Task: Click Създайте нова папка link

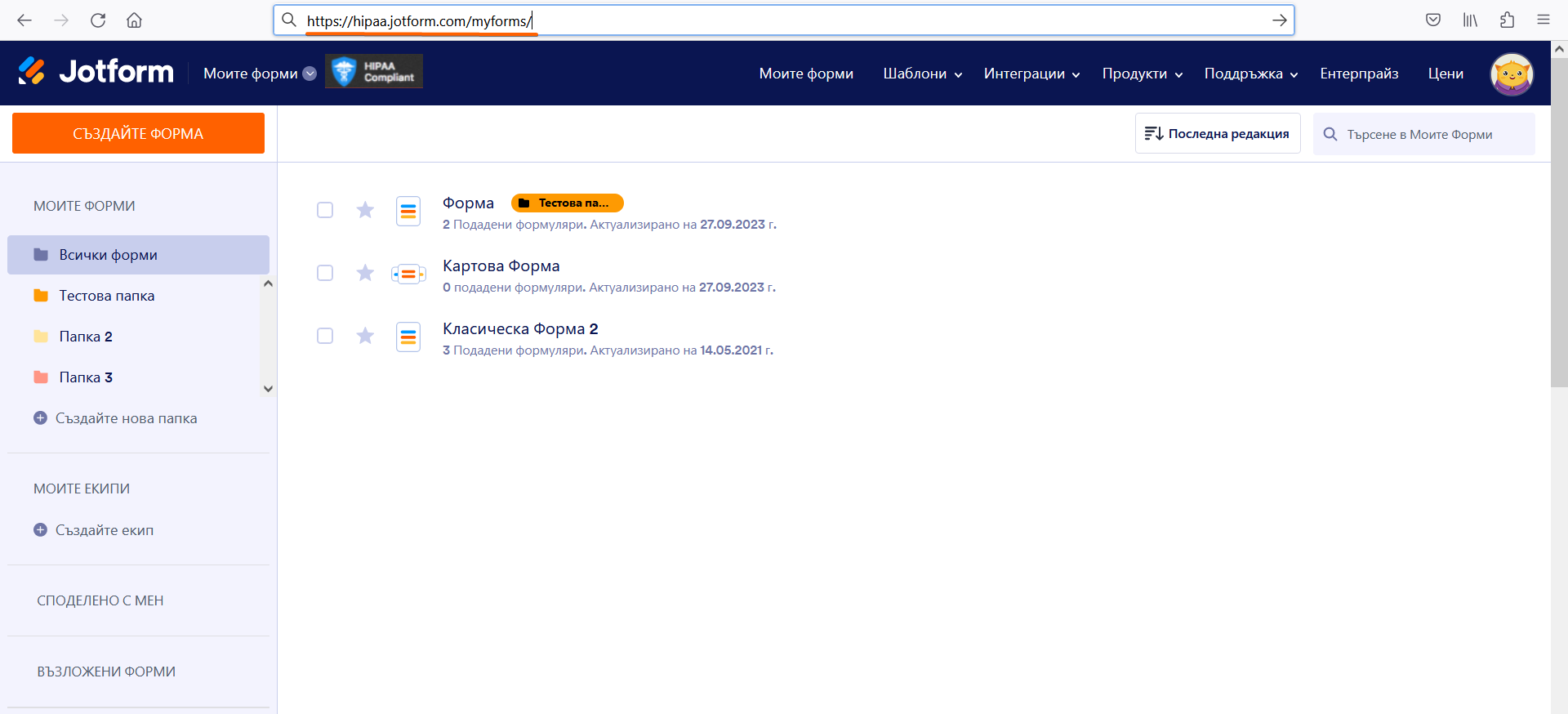Action: (x=127, y=418)
